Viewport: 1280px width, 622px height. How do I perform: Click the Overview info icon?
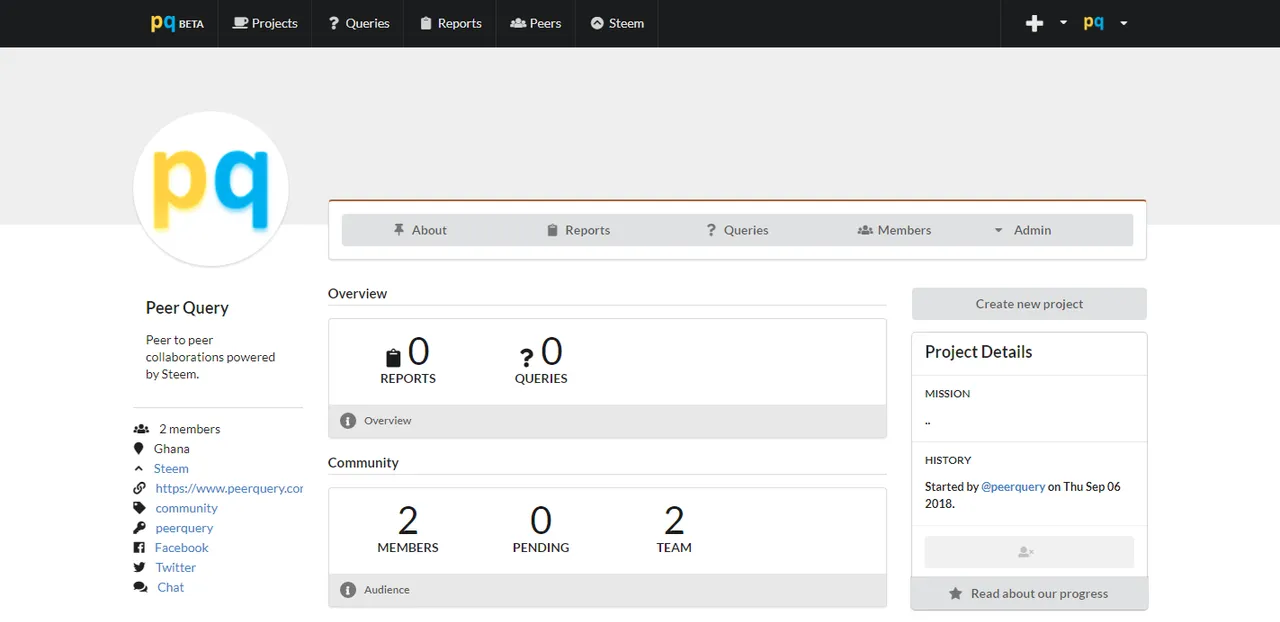click(348, 421)
